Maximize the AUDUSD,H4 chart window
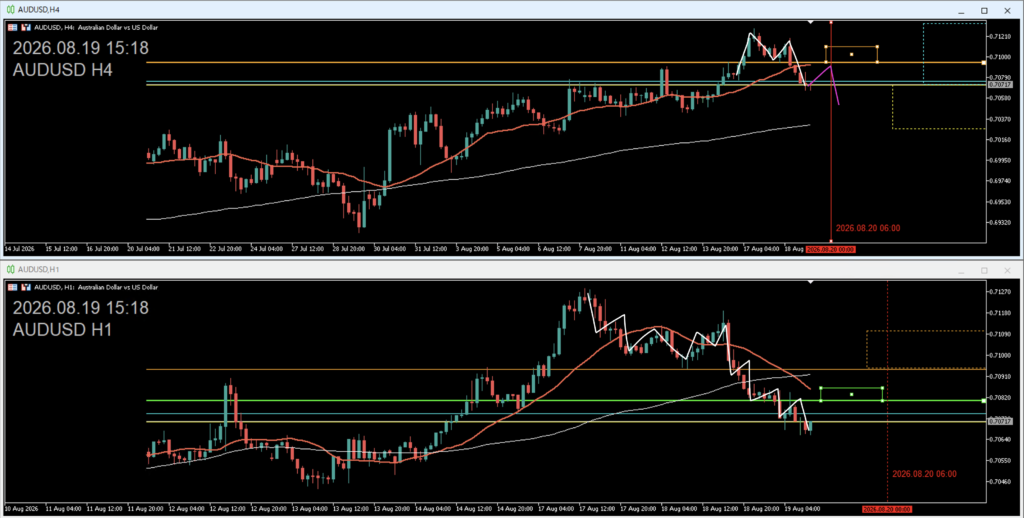 coord(984,10)
